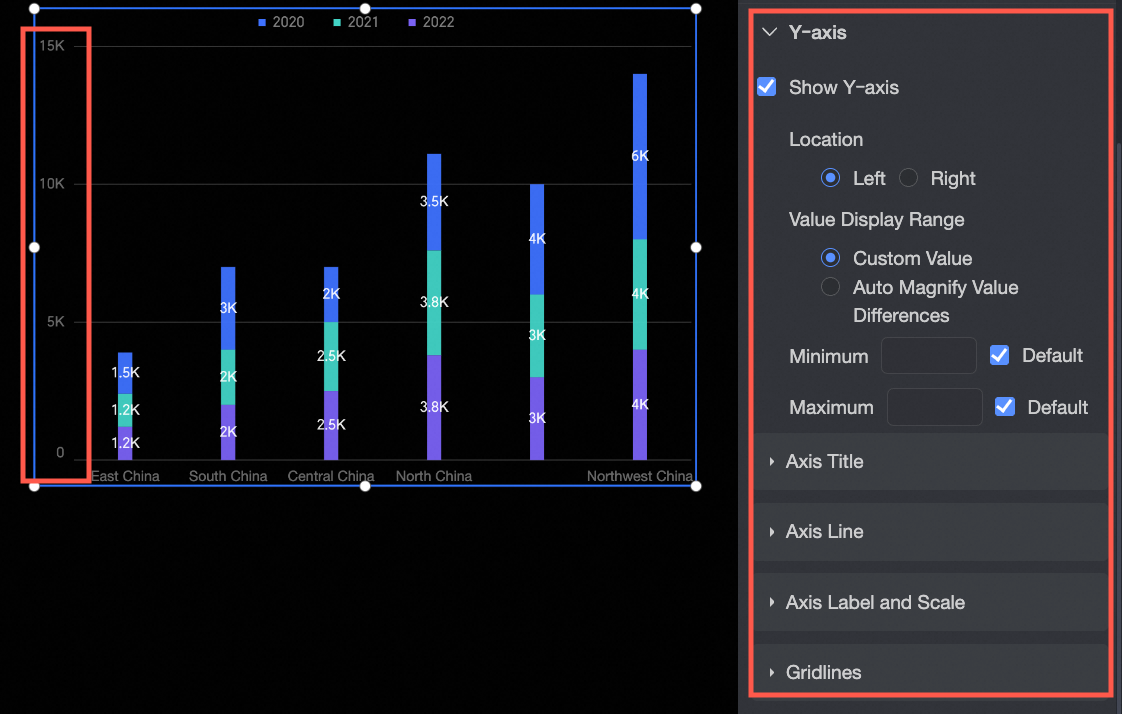The image size is (1122, 714).
Task: Click the 6K segment of Northwest China bar
Action: click(x=640, y=156)
